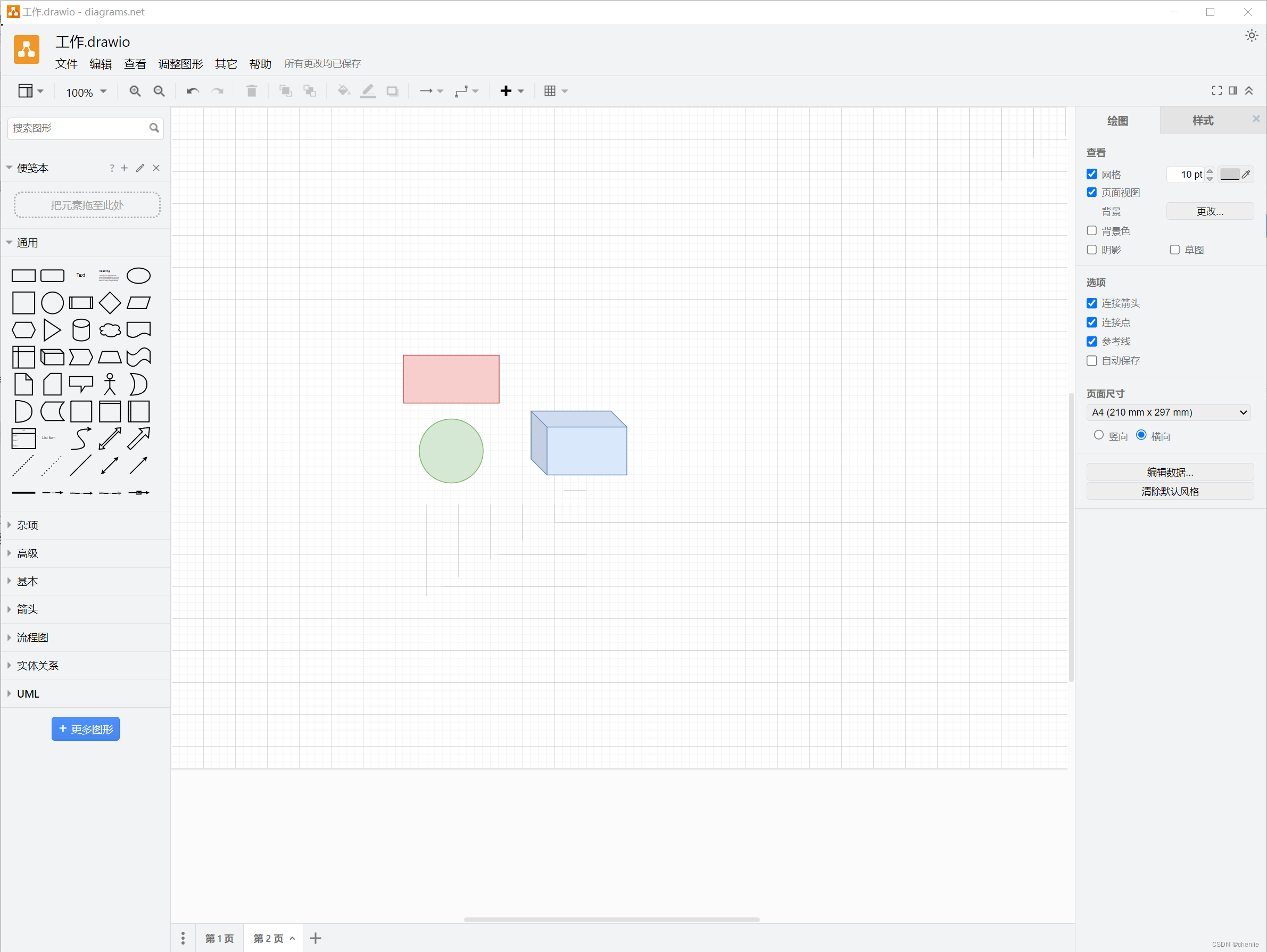The height and width of the screenshot is (952, 1267).
Task: Select the actor stick figure shape
Action: point(110,384)
